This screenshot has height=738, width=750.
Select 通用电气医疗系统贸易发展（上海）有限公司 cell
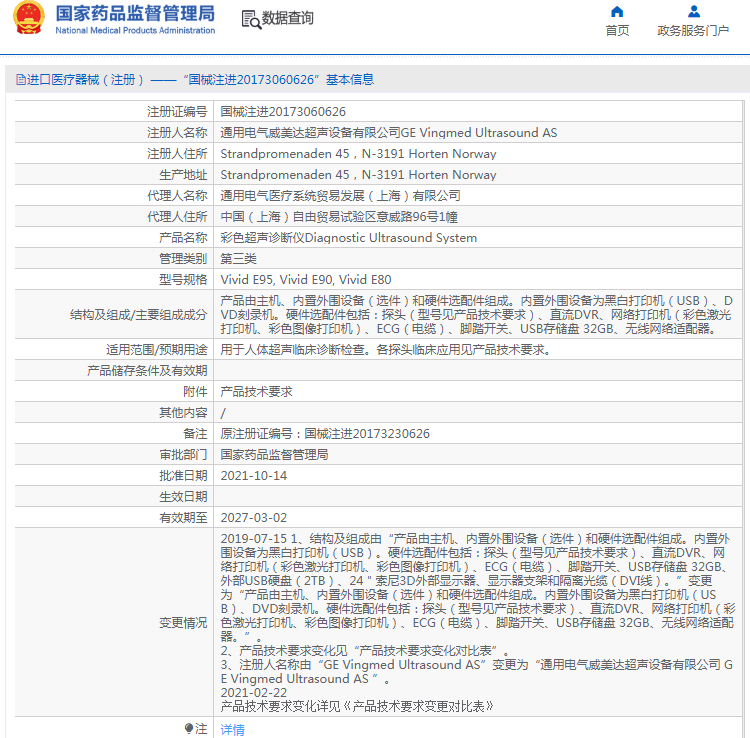340,196
